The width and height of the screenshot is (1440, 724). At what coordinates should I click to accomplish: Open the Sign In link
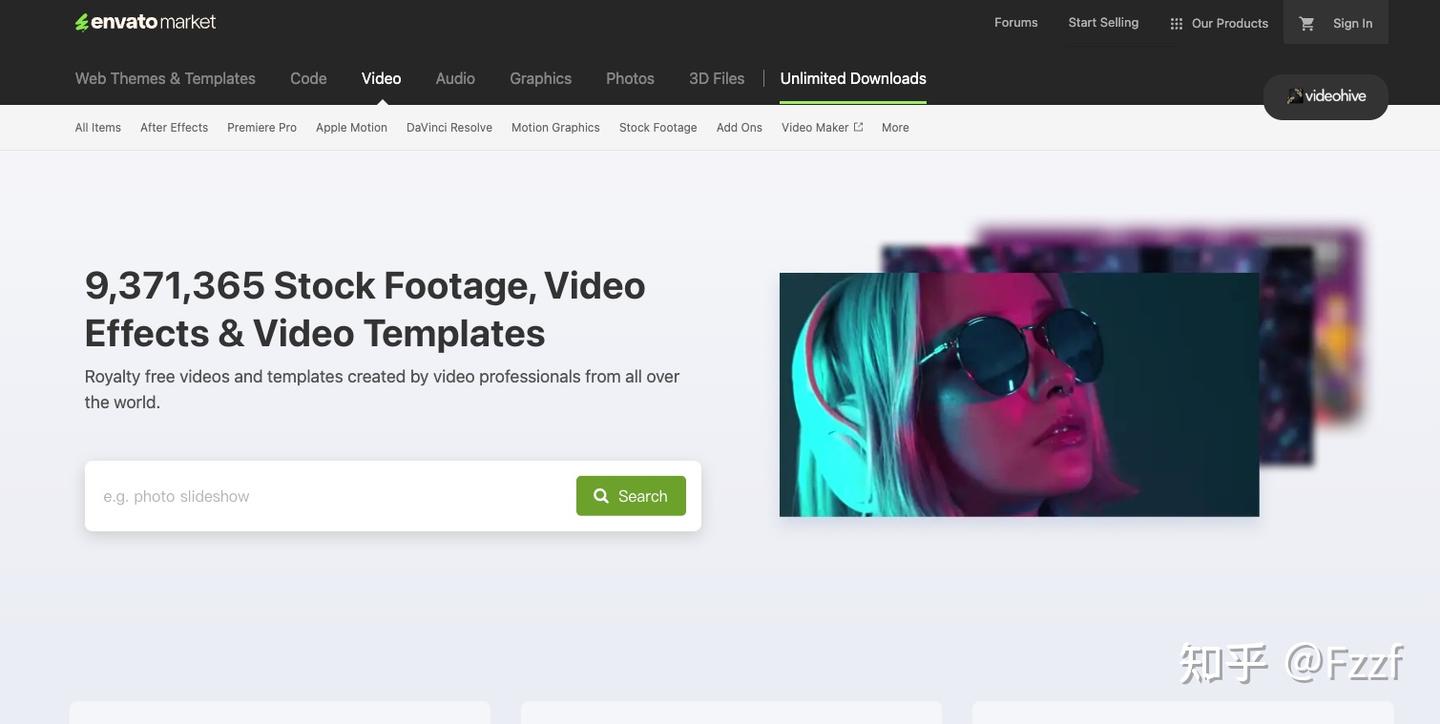[x=1352, y=23]
